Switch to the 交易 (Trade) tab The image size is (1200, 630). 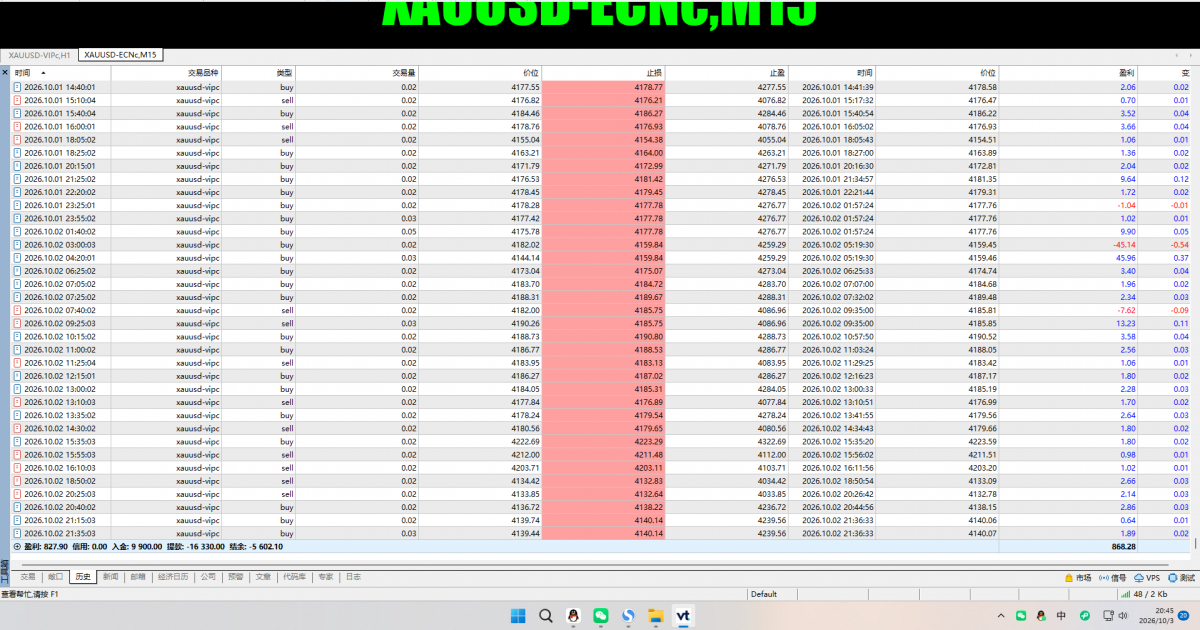click(27, 577)
